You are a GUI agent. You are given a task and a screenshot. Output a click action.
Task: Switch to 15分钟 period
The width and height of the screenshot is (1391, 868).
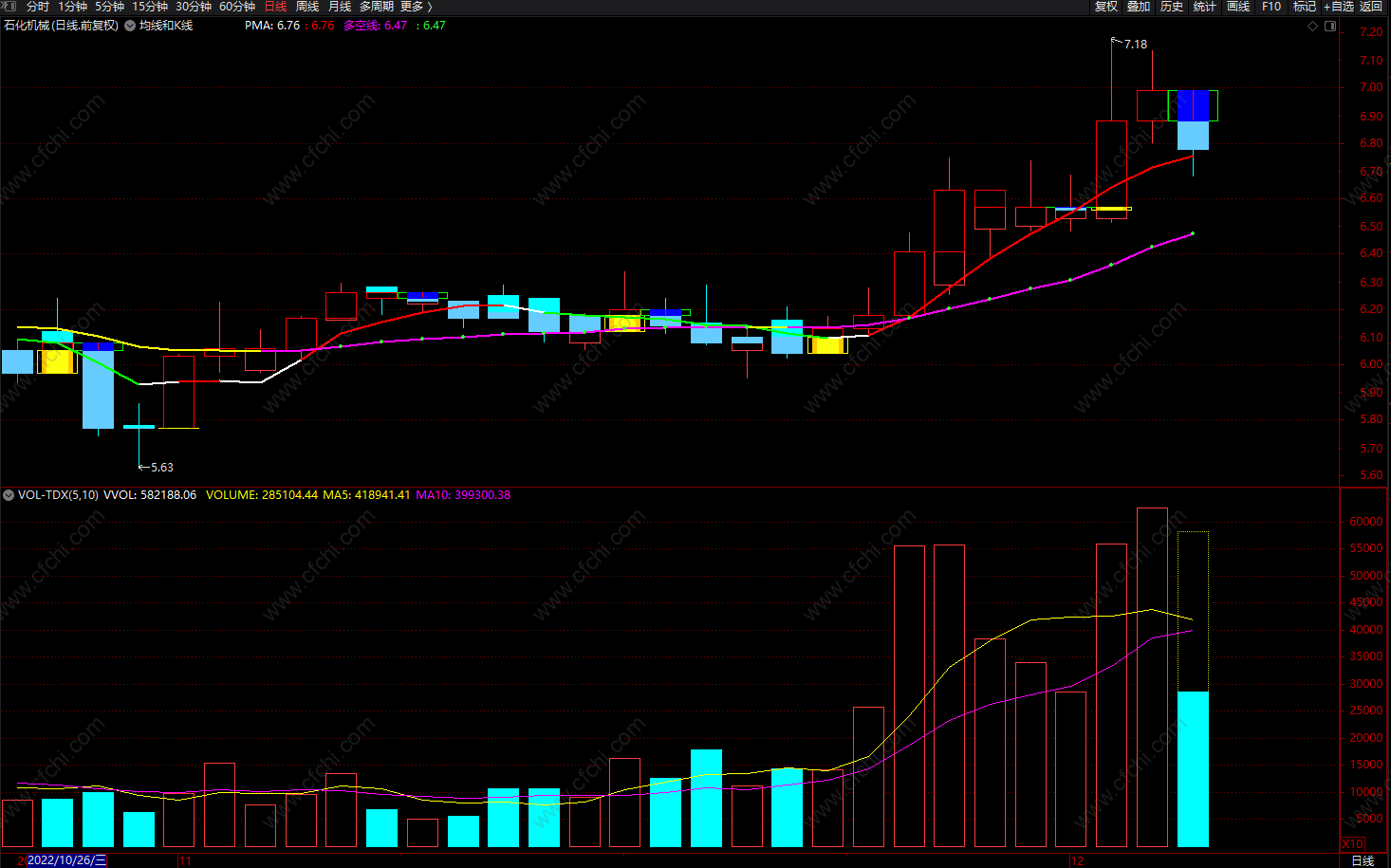pos(150,7)
